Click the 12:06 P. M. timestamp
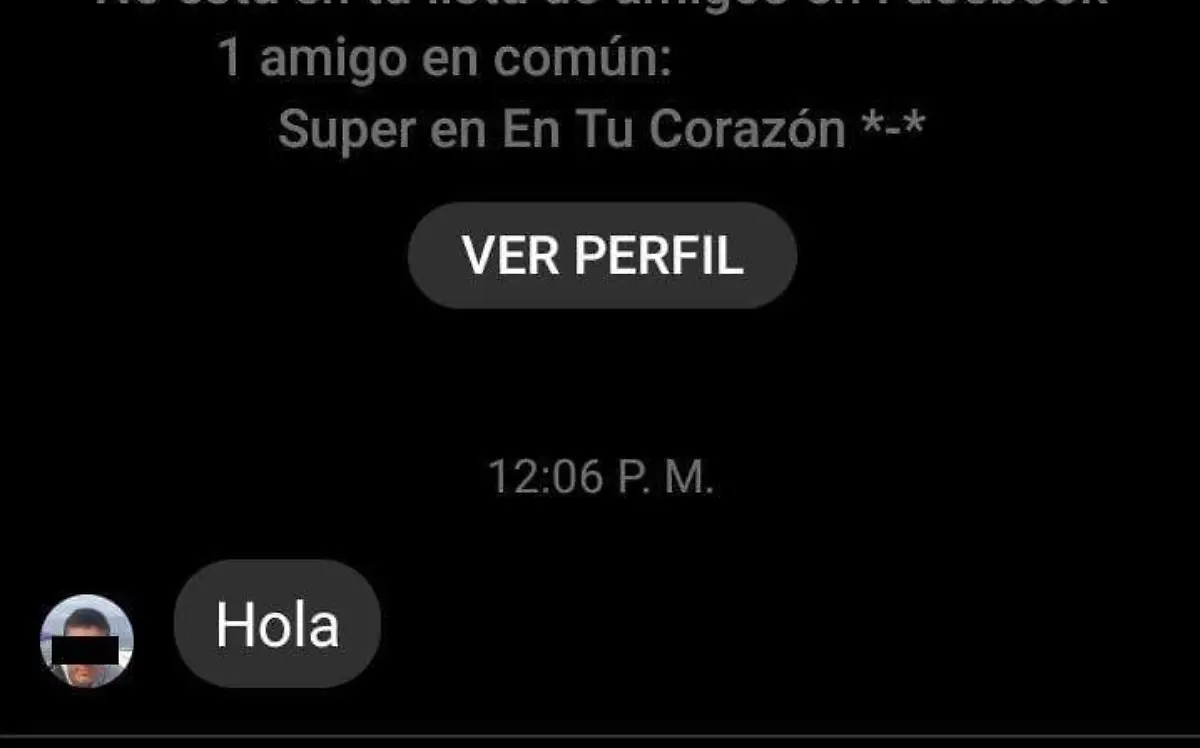The image size is (1200, 748). (600, 478)
